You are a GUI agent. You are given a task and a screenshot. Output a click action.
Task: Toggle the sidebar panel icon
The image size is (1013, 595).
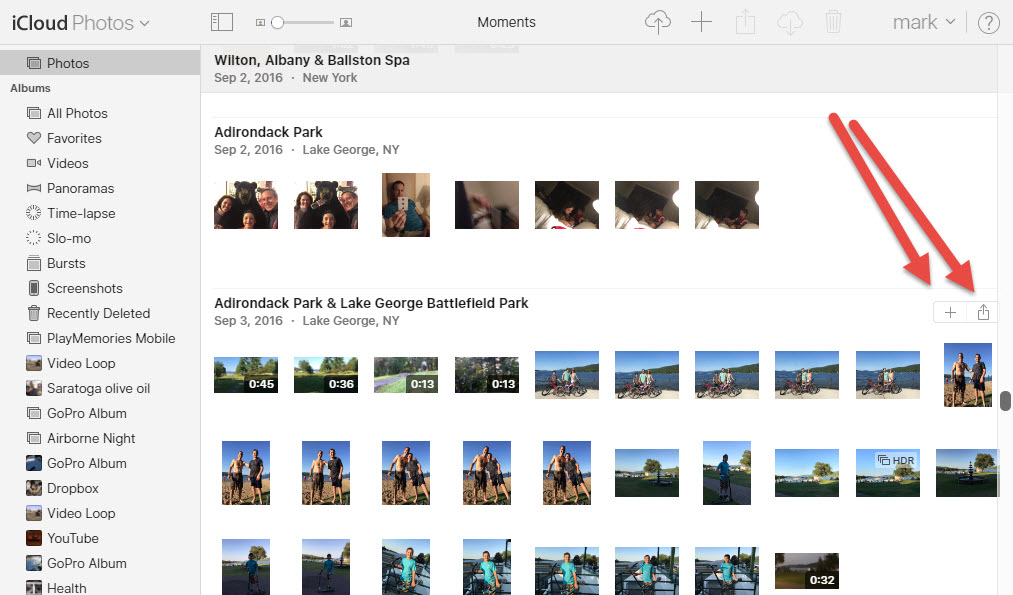222,22
